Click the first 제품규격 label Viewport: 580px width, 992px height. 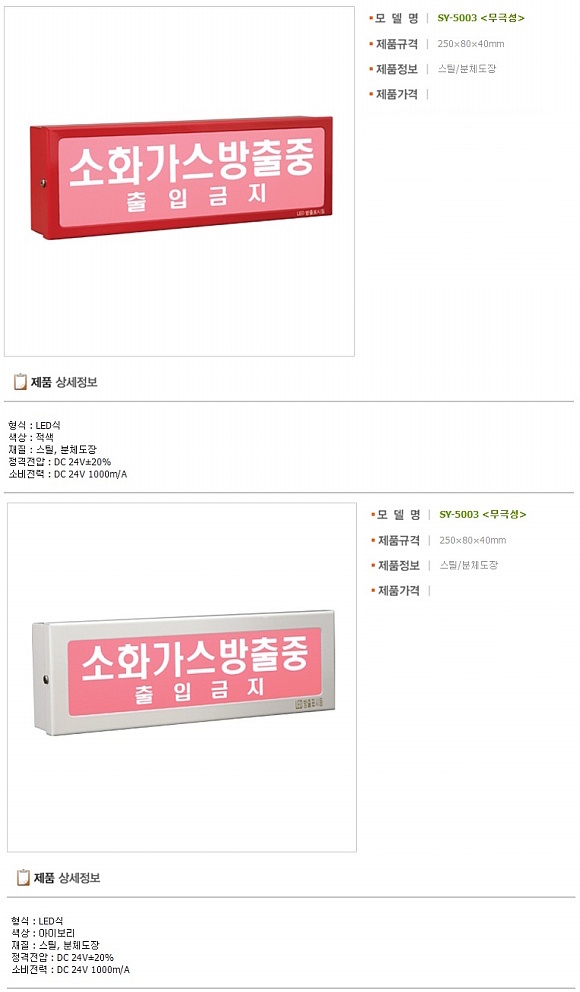pyautogui.click(x=397, y=44)
